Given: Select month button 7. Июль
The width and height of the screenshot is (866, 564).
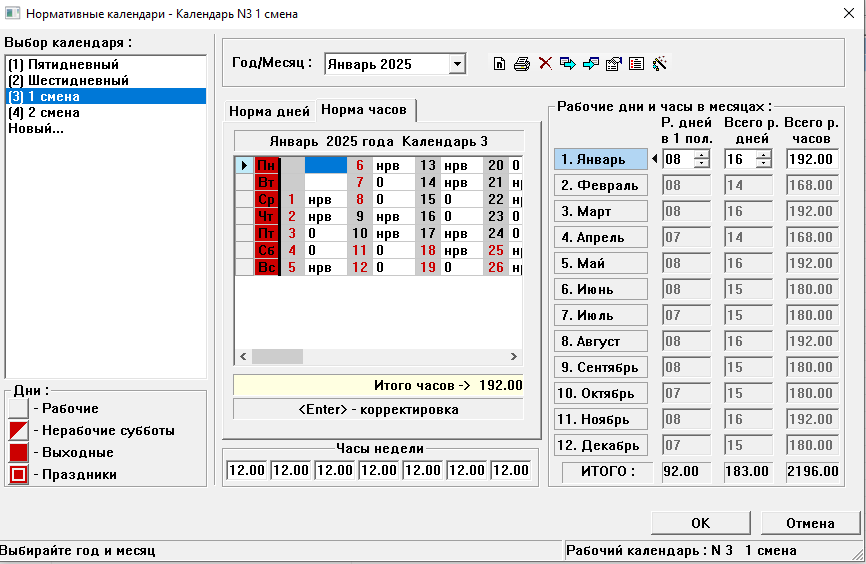Looking at the screenshot, I should click(x=600, y=315).
